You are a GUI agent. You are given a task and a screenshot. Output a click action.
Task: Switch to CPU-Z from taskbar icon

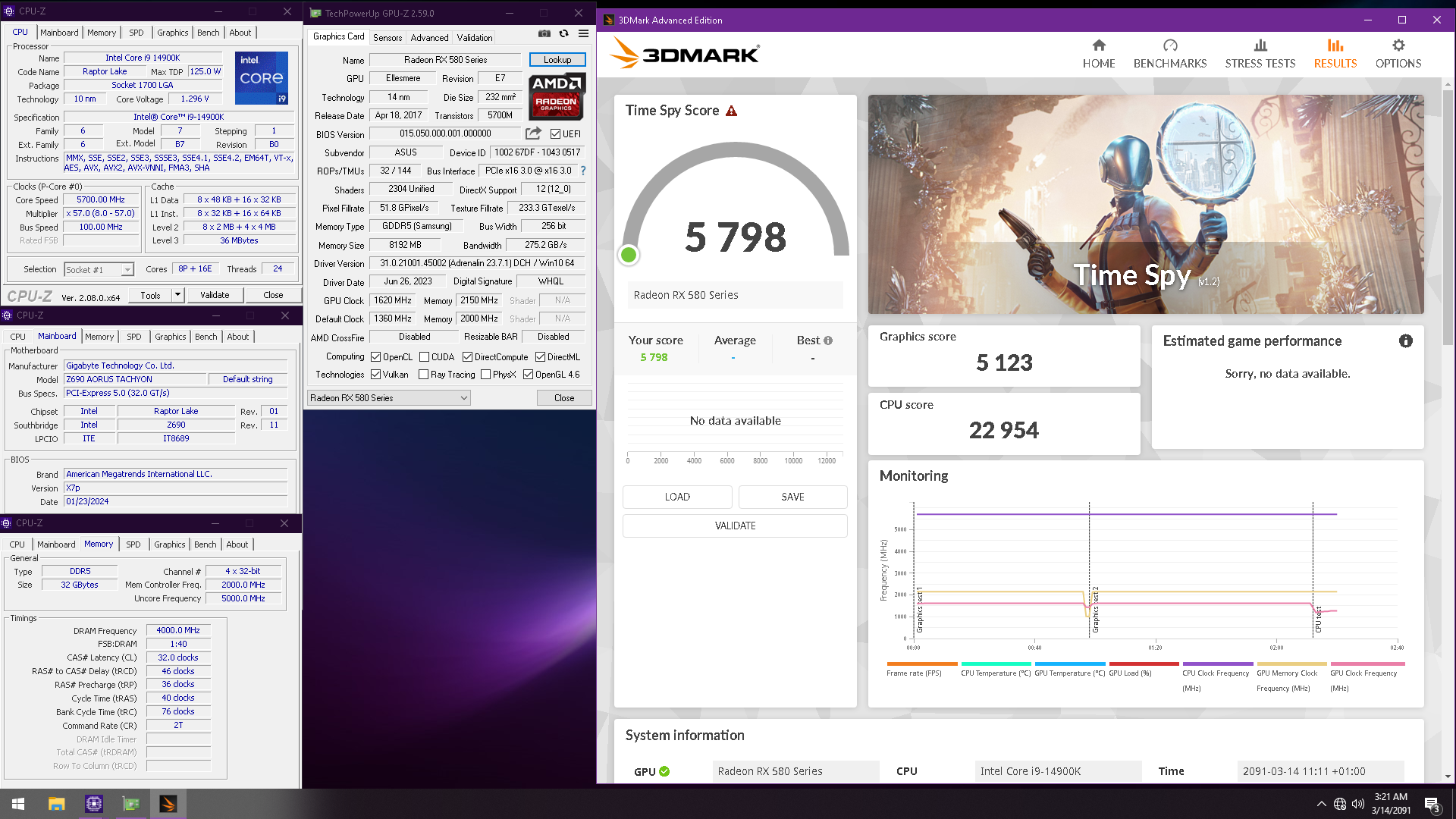tap(93, 804)
